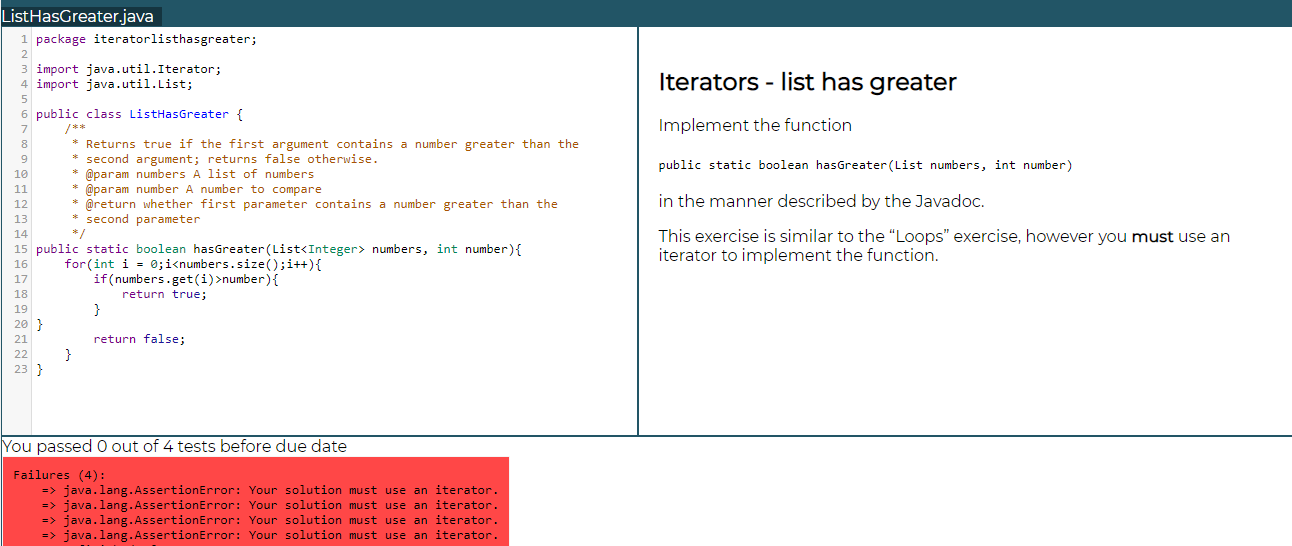Click 'in the manner described by the Javadoc' text
The height and width of the screenshot is (546, 1292).
(821, 201)
